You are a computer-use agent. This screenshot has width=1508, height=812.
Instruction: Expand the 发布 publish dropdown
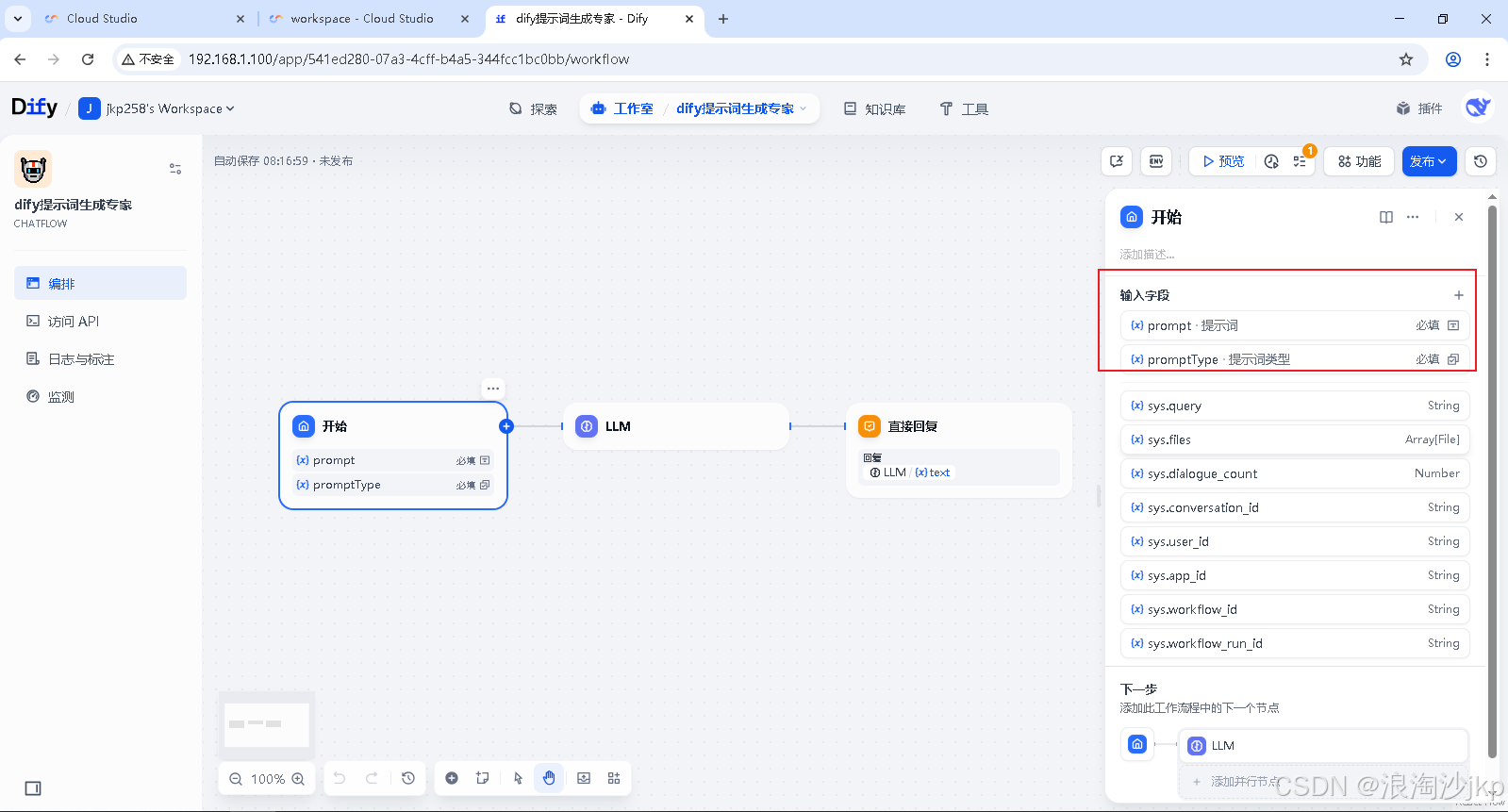[x=1429, y=161]
